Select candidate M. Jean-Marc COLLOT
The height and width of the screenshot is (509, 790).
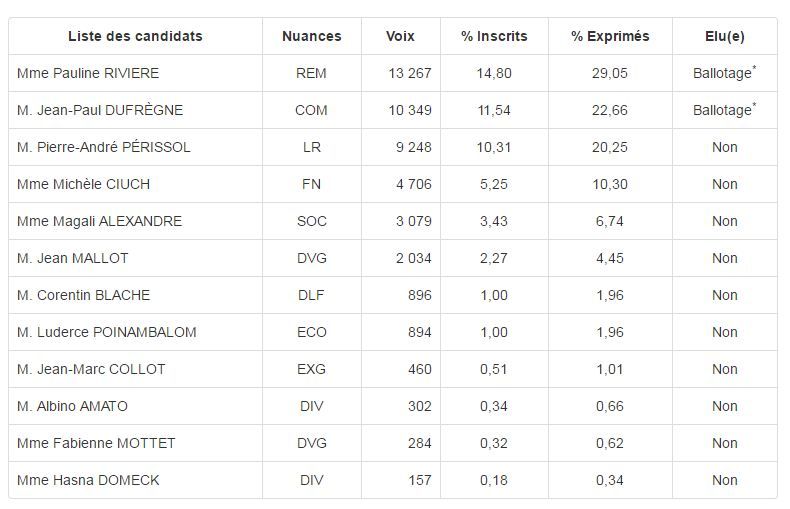(91, 369)
